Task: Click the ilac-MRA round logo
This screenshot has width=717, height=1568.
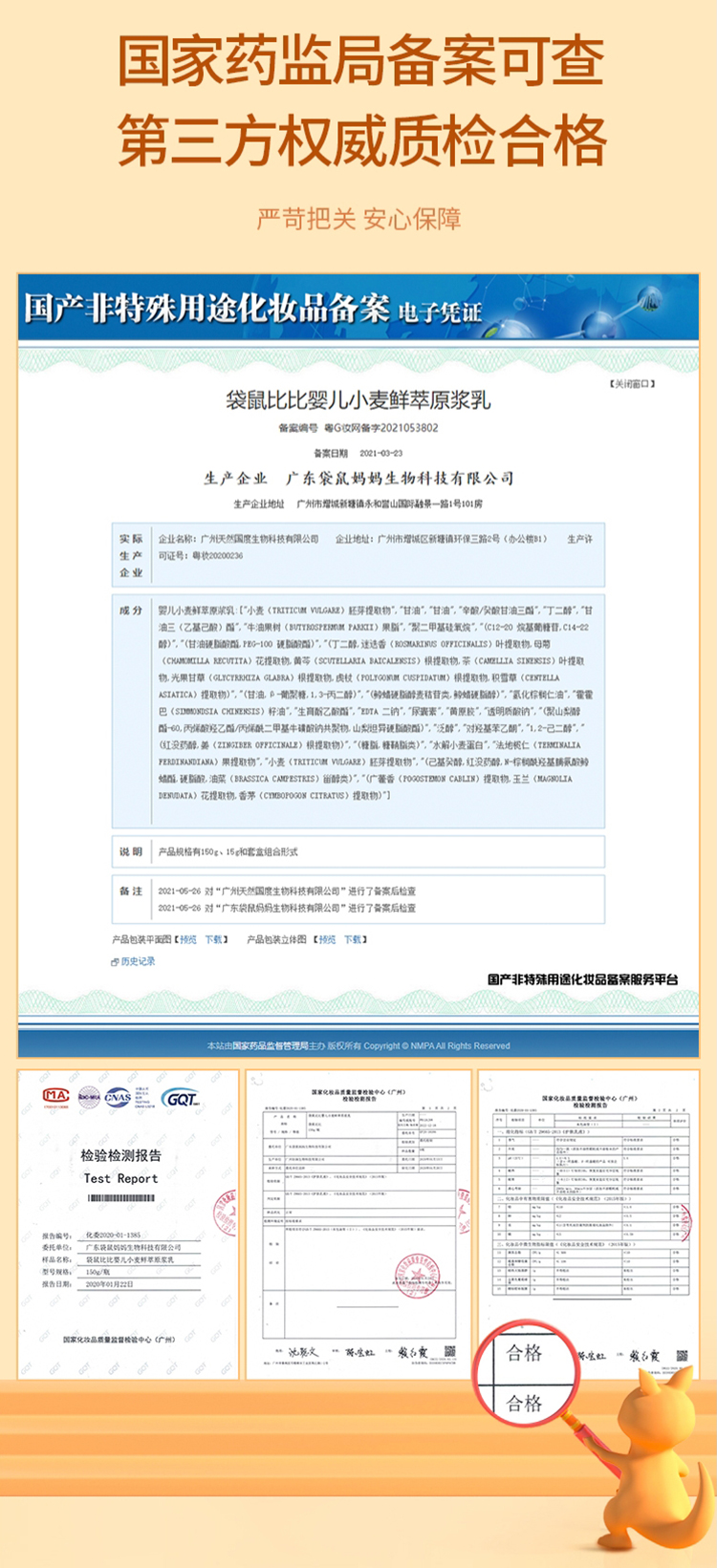Action: coord(89,1096)
